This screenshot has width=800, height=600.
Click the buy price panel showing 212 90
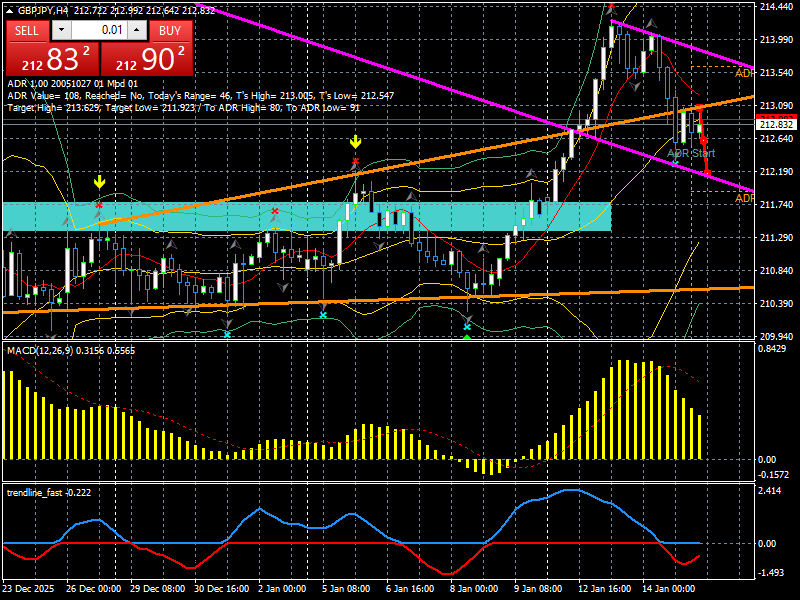tap(147, 59)
